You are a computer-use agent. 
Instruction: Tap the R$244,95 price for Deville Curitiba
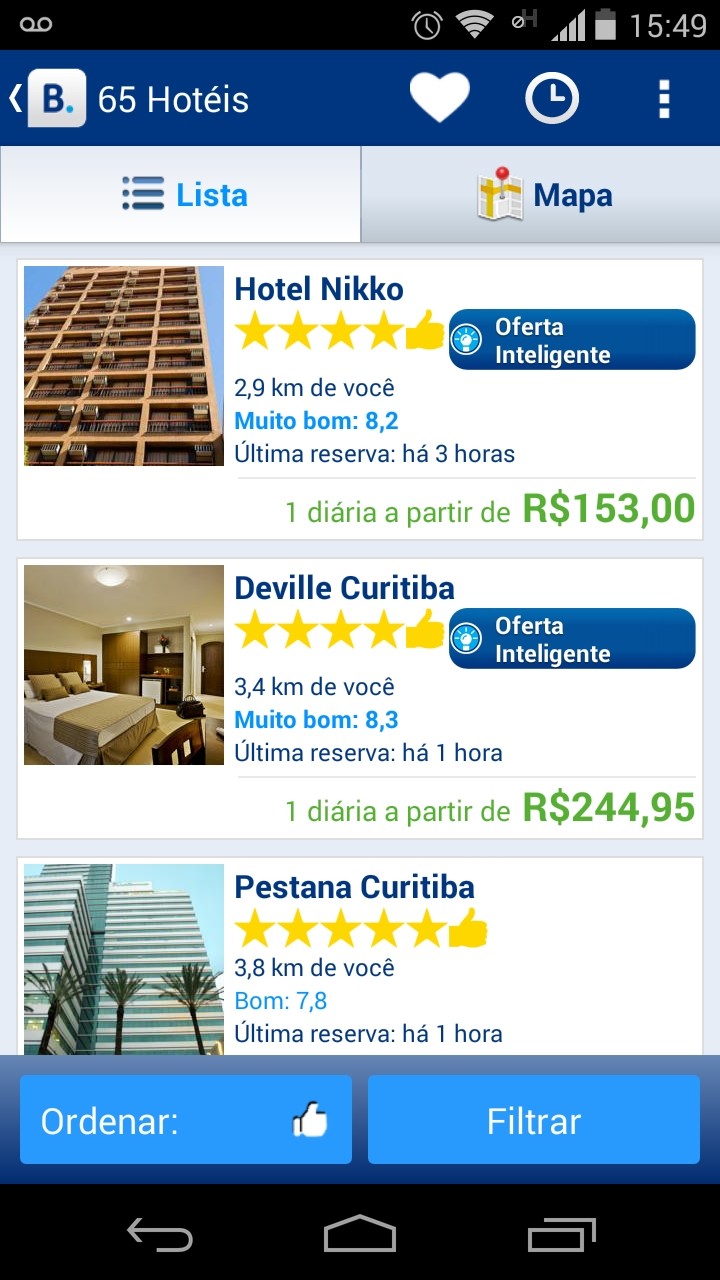click(608, 808)
